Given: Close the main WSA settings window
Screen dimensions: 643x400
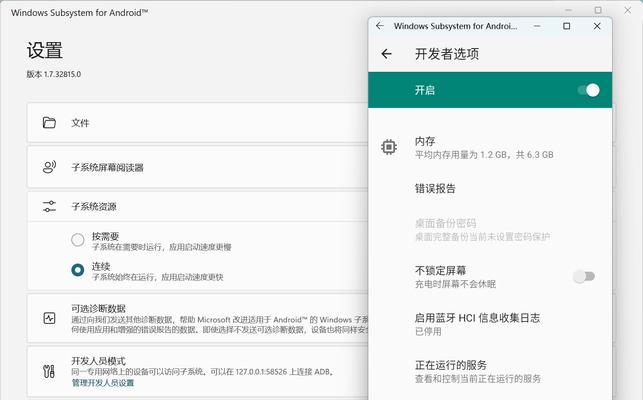Looking at the screenshot, I should [x=628, y=10].
